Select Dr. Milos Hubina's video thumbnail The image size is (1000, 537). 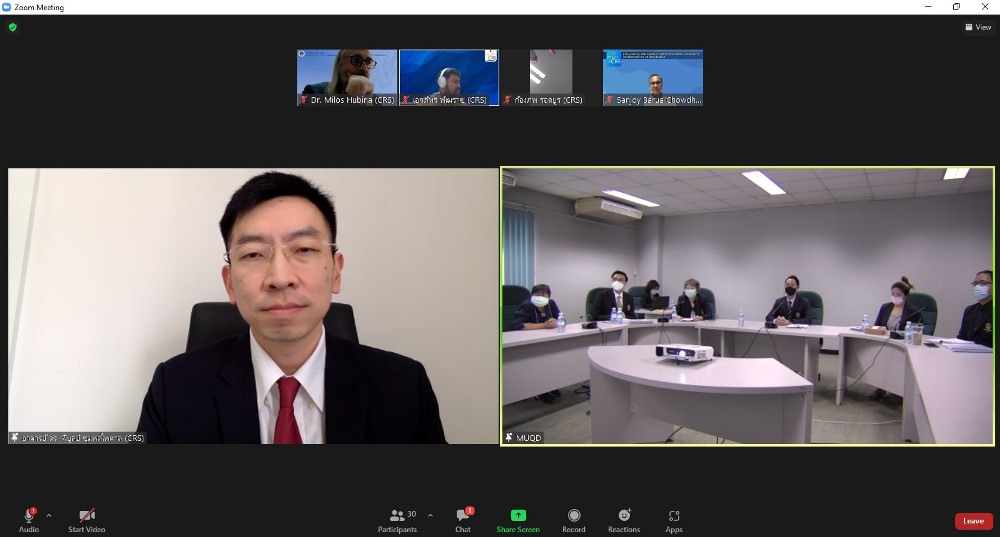pos(347,77)
